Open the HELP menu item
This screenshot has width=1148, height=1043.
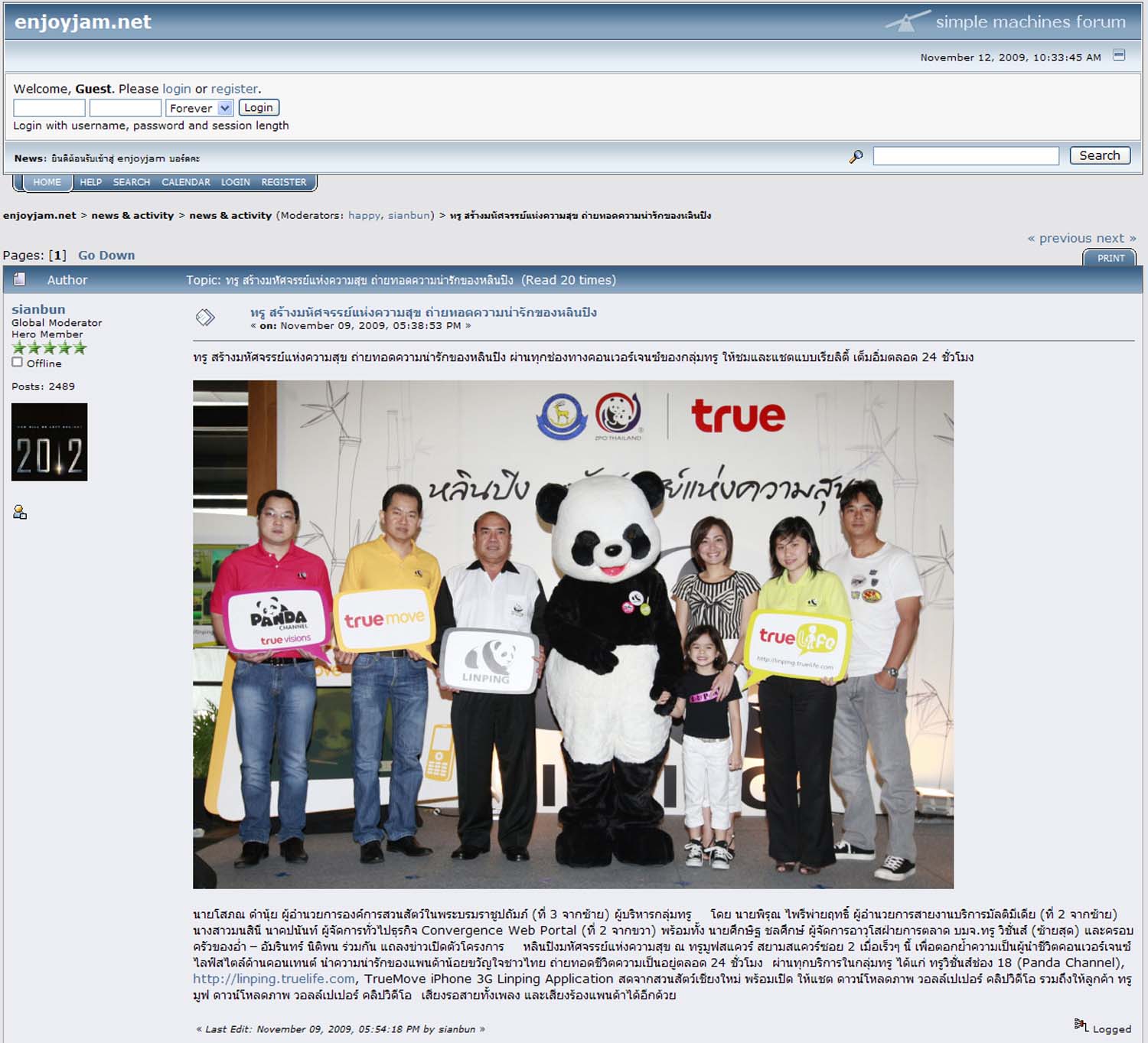pyautogui.click(x=91, y=182)
